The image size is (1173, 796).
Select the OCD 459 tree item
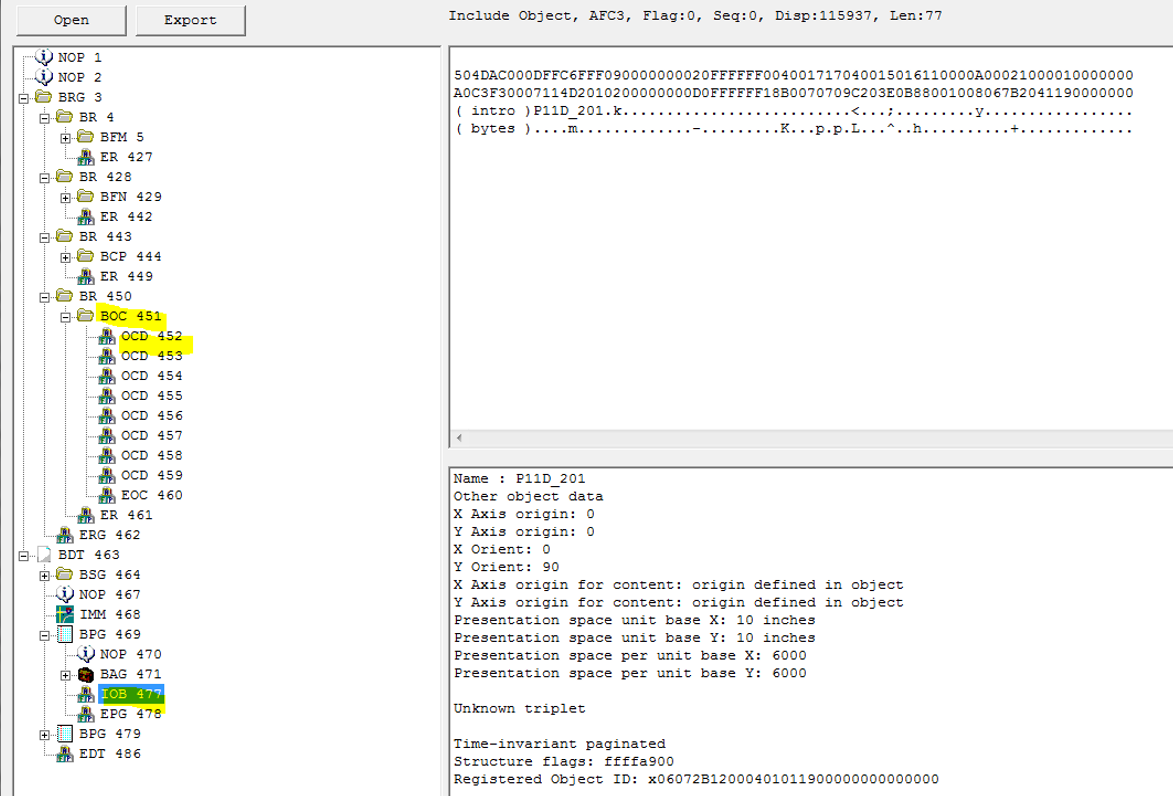(x=152, y=475)
